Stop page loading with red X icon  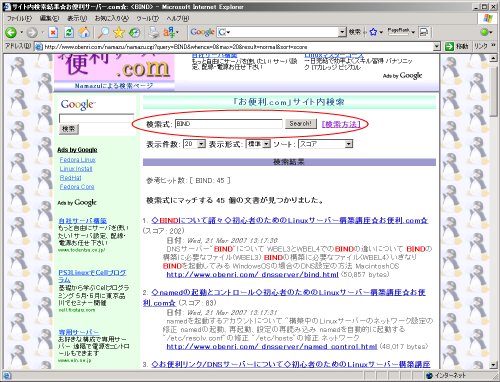tap(53, 32)
